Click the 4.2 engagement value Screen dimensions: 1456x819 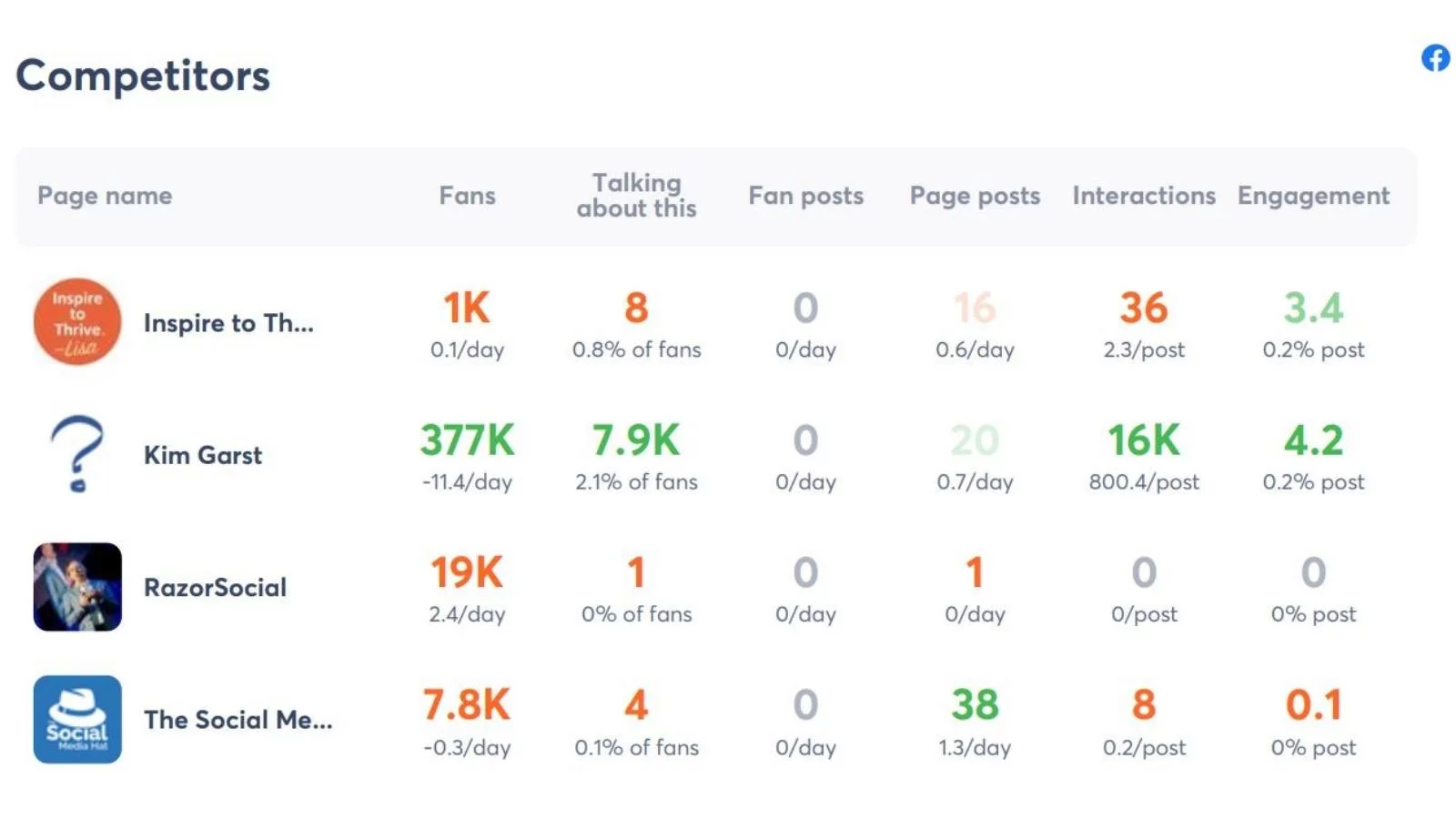tap(1313, 440)
